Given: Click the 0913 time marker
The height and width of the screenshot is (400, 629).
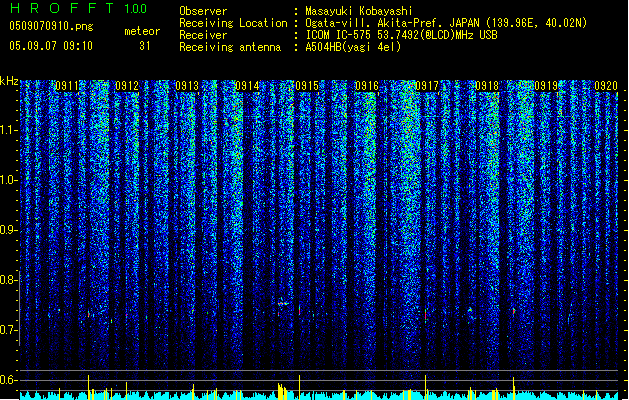Looking at the screenshot, I should [x=187, y=86].
